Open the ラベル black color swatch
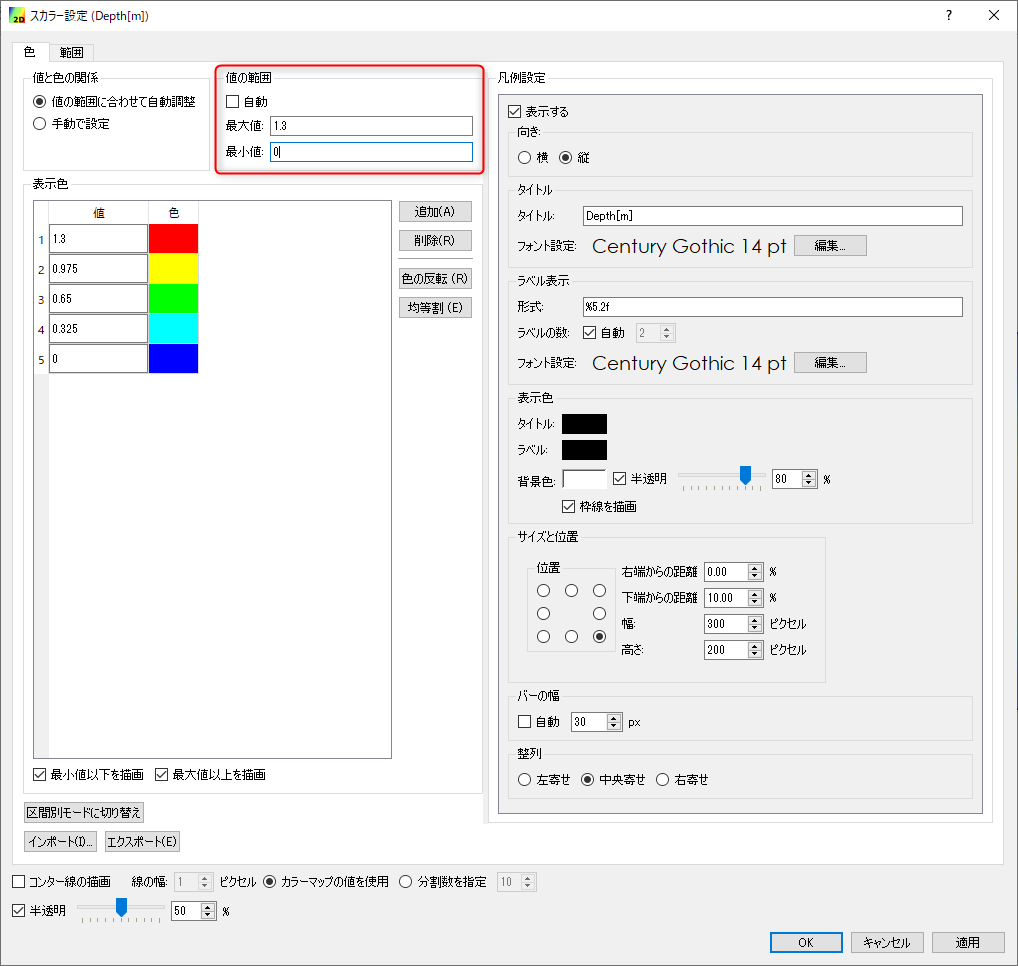This screenshot has height=966, width=1018. (x=584, y=450)
